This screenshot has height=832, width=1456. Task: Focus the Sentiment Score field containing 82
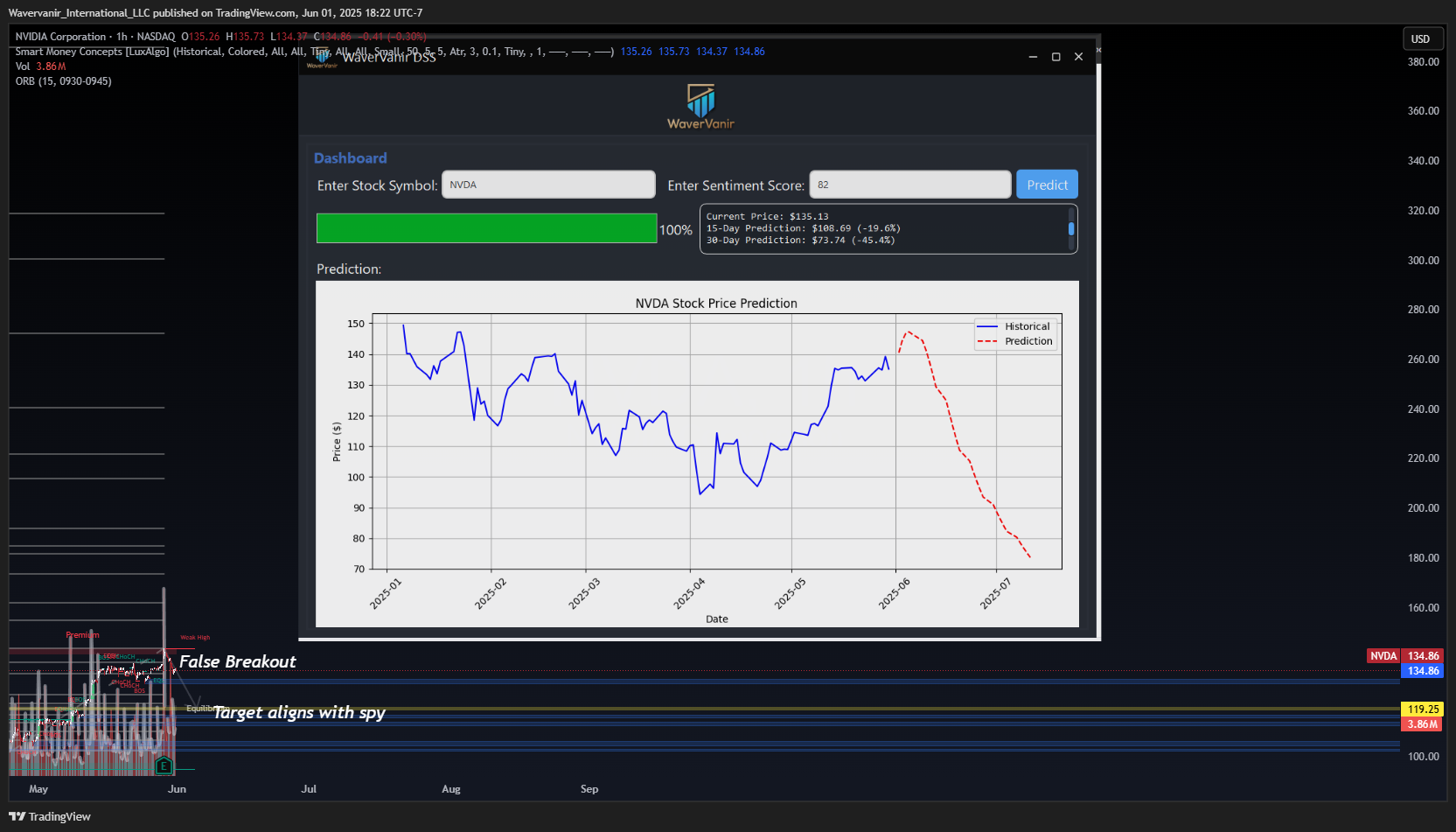point(910,185)
